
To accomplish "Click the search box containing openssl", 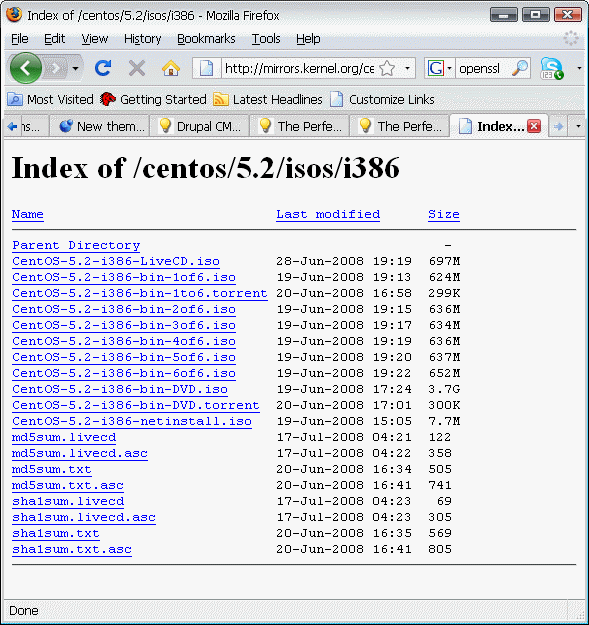I will 482,69.
